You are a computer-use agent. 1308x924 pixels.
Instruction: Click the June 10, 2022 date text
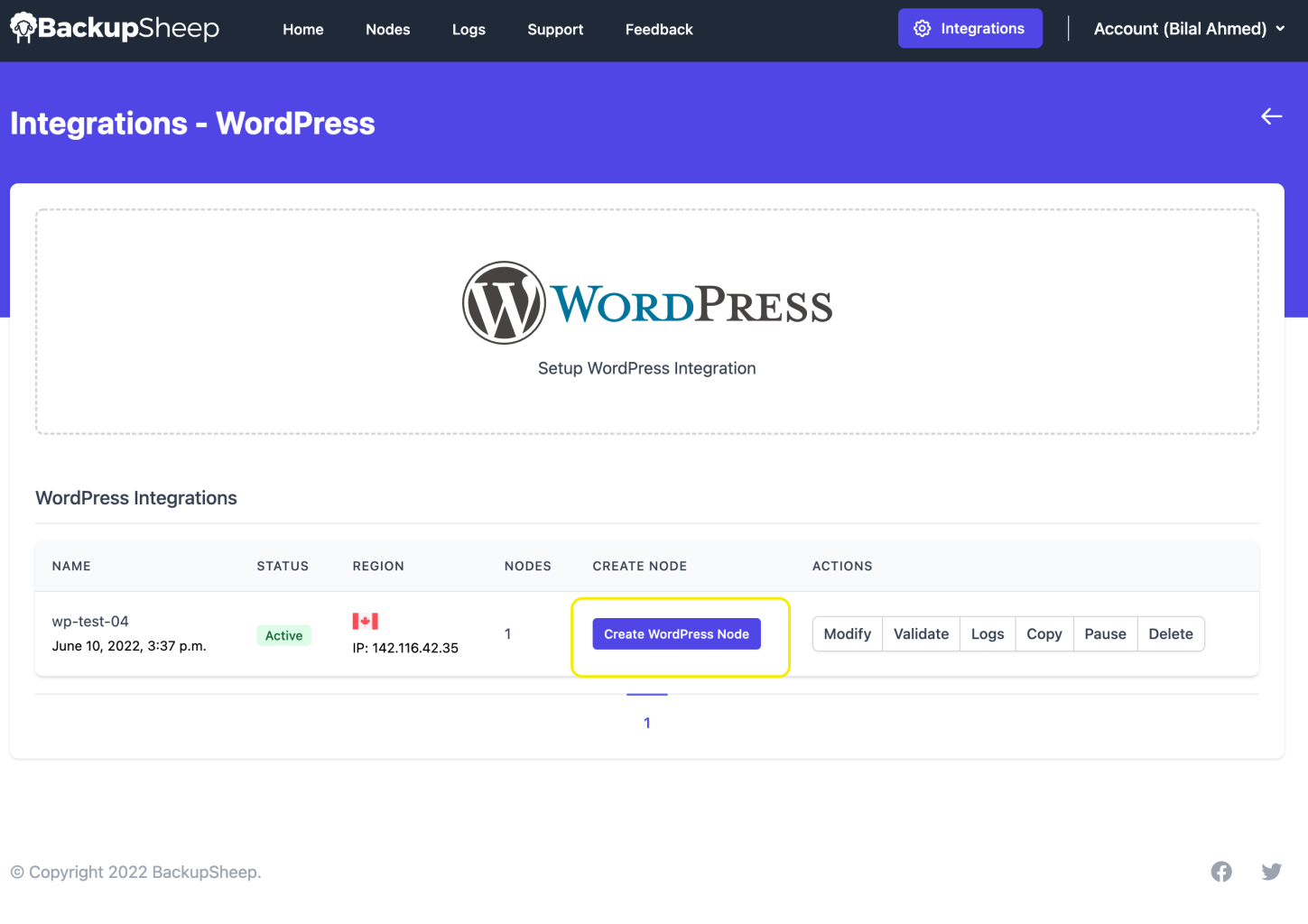tap(129, 646)
